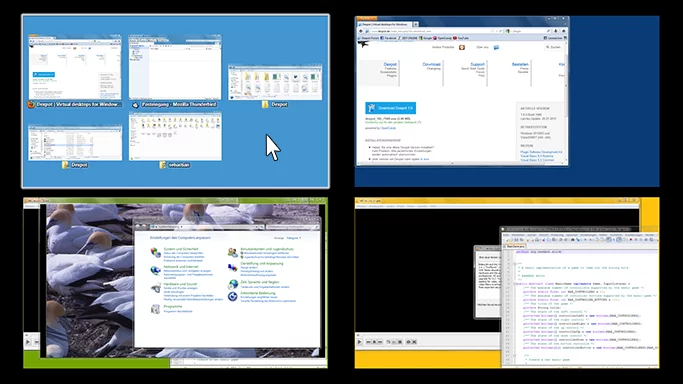Select the Dexpot Virtual desktops browser tab
The width and height of the screenshot is (683, 384).
coord(385,24)
